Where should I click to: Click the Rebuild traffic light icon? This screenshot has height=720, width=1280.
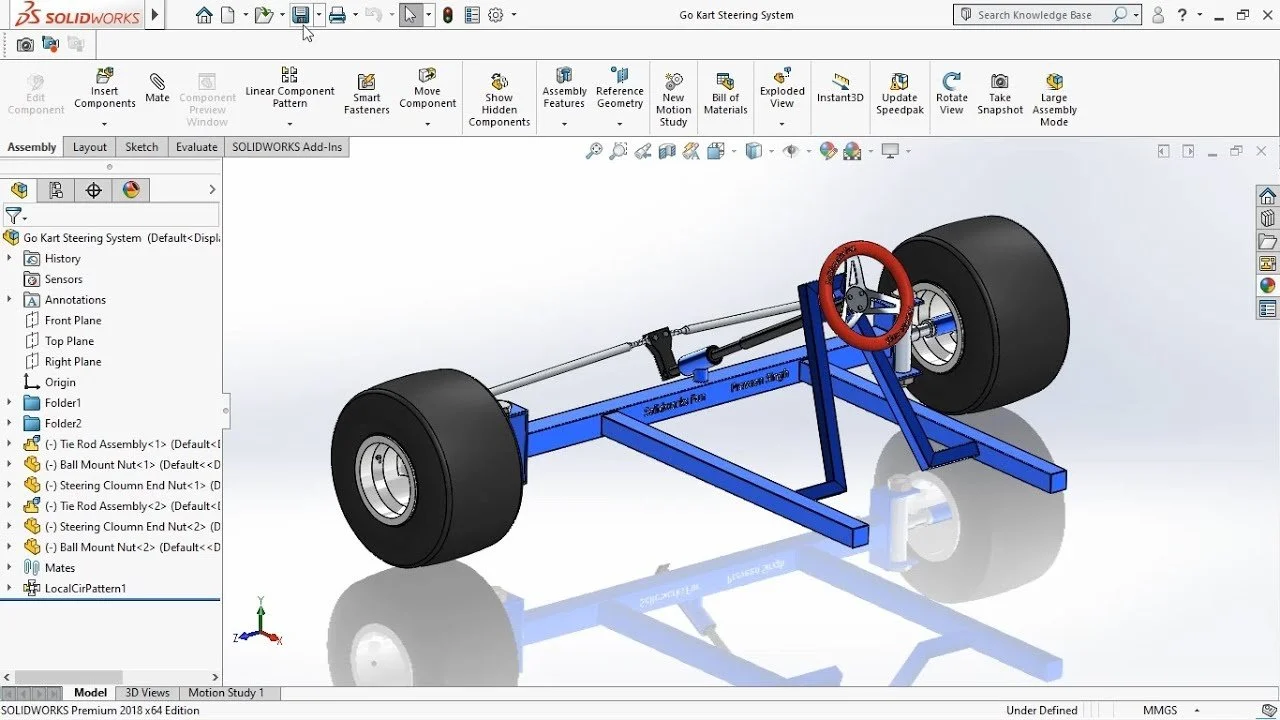pos(447,15)
